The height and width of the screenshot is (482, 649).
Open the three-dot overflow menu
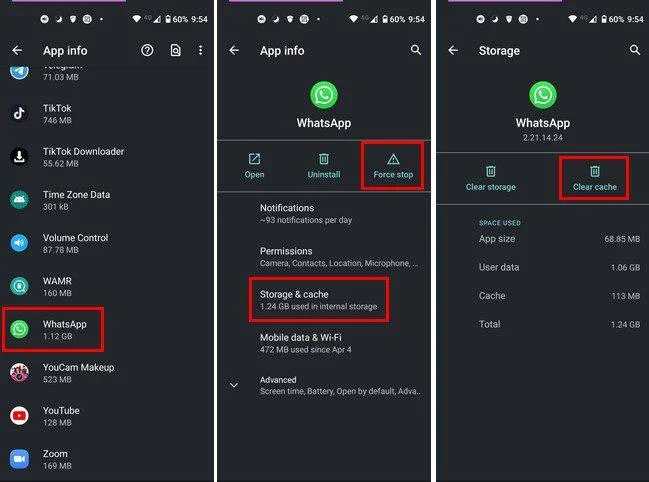(200, 50)
